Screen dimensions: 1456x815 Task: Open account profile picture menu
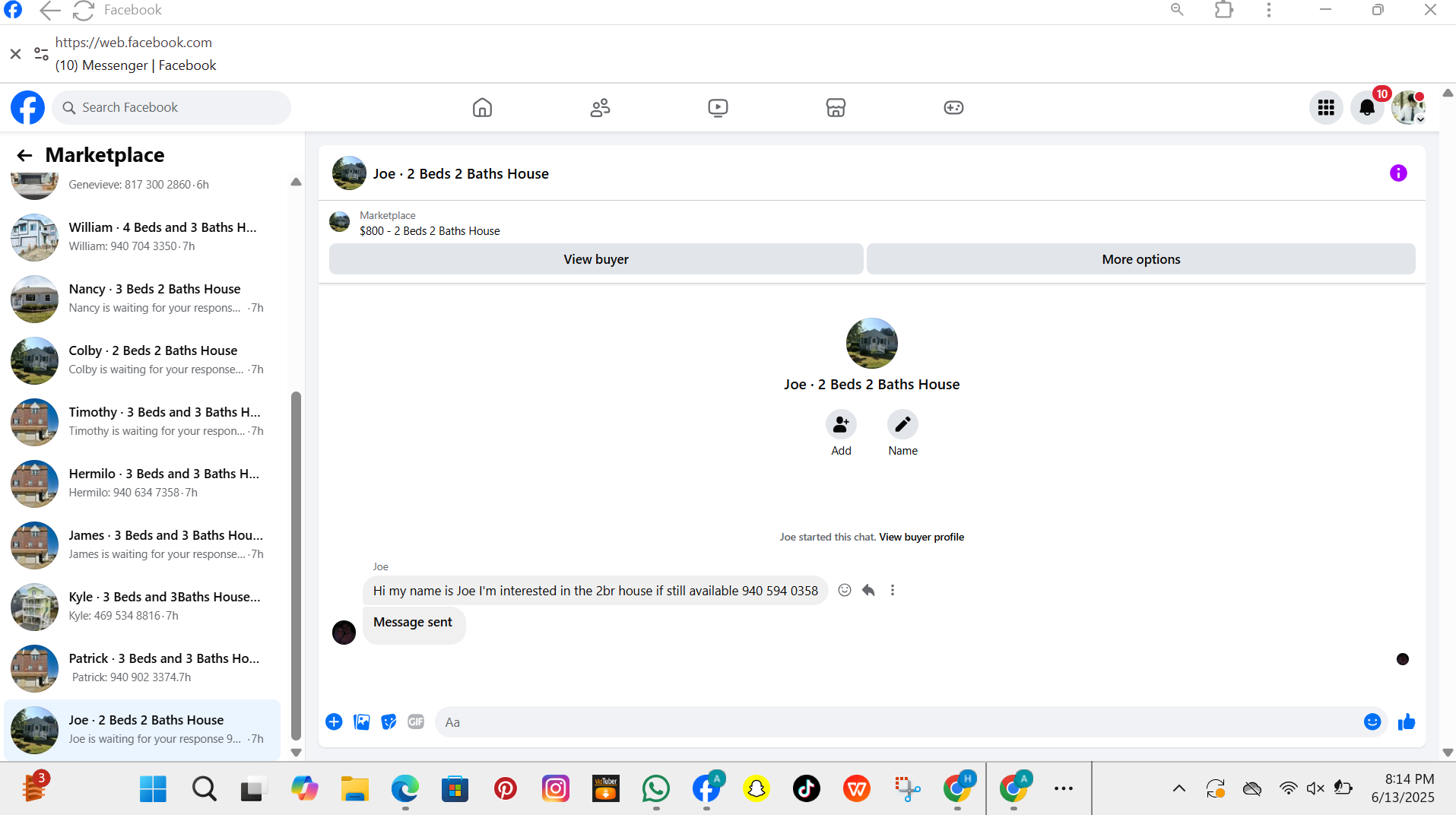point(1408,107)
